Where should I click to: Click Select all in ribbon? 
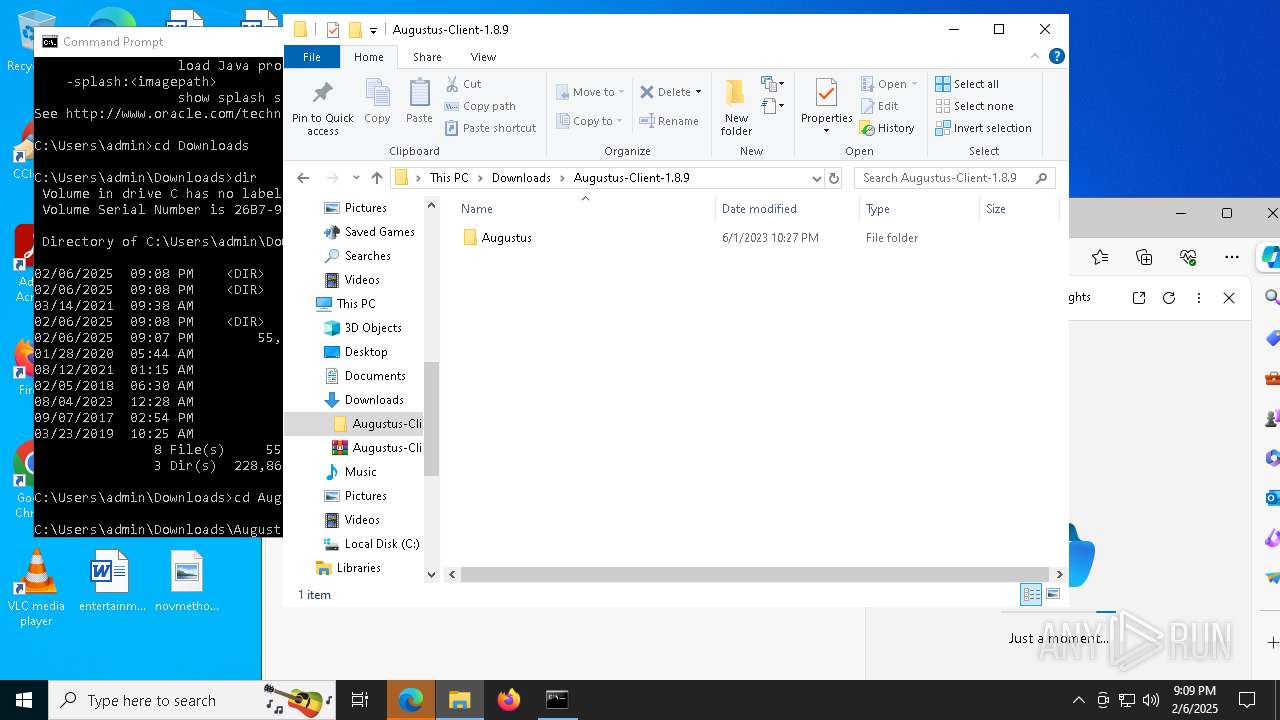pyautogui.click(x=967, y=84)
